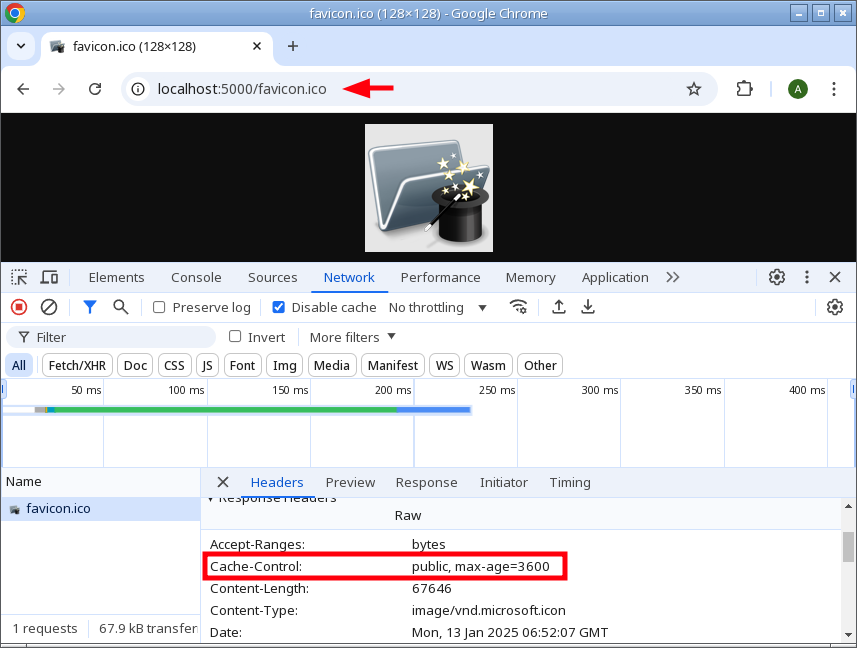The width and height of the screenshot is (857, 648).
Task: Open the Timing details tab
Action: (570, 482)
